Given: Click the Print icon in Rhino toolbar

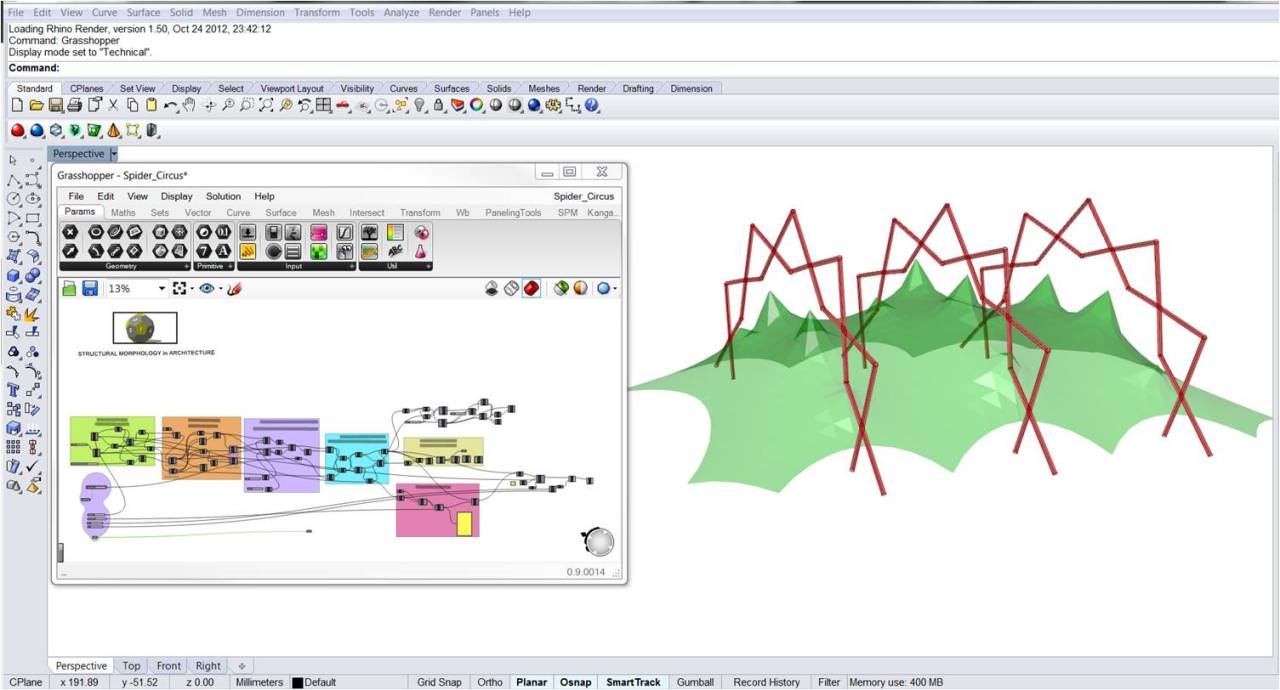Looking at the screenshot, I should (75, 105).
